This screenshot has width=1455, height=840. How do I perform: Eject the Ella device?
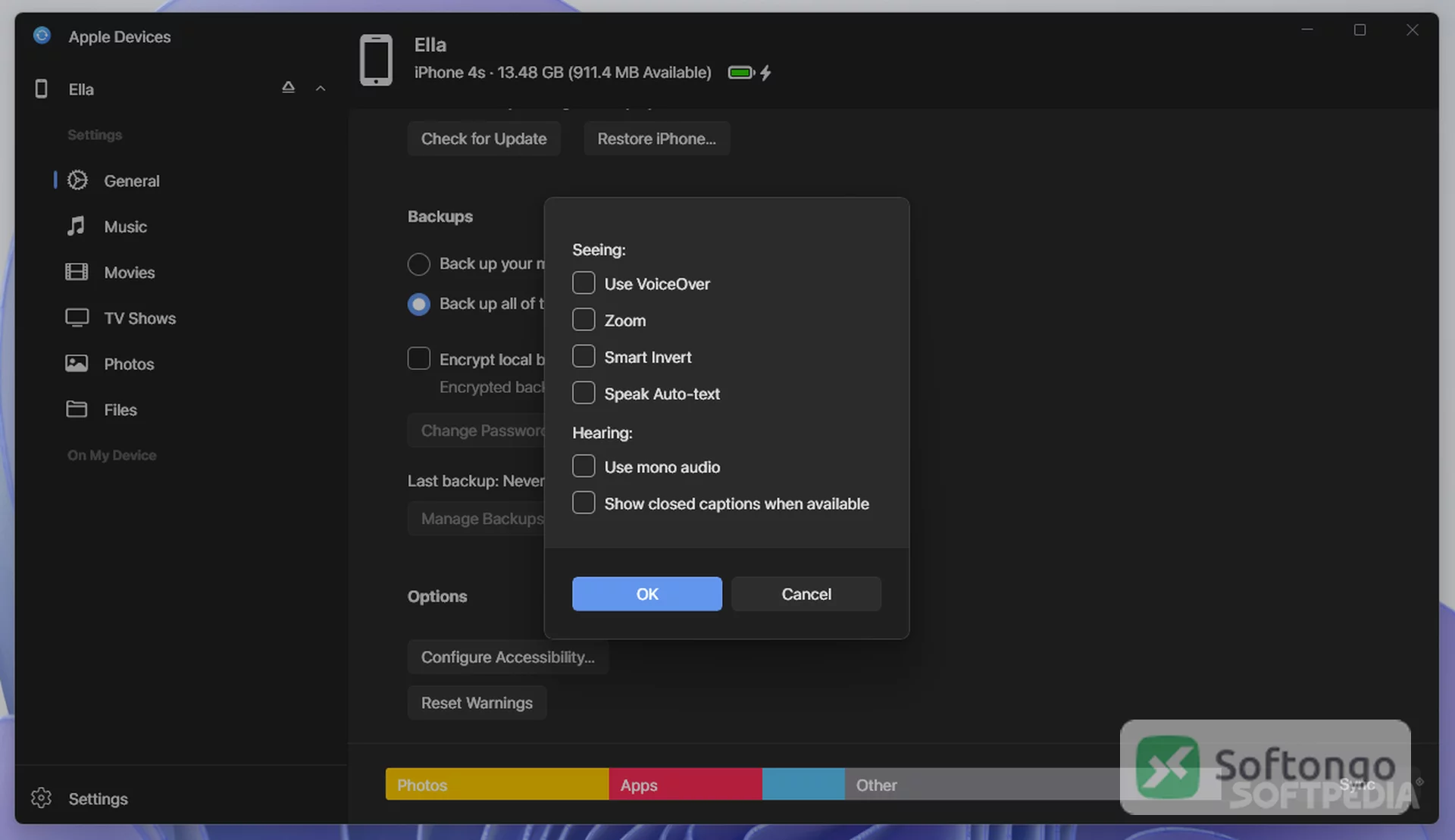click(x=288, y=87)
